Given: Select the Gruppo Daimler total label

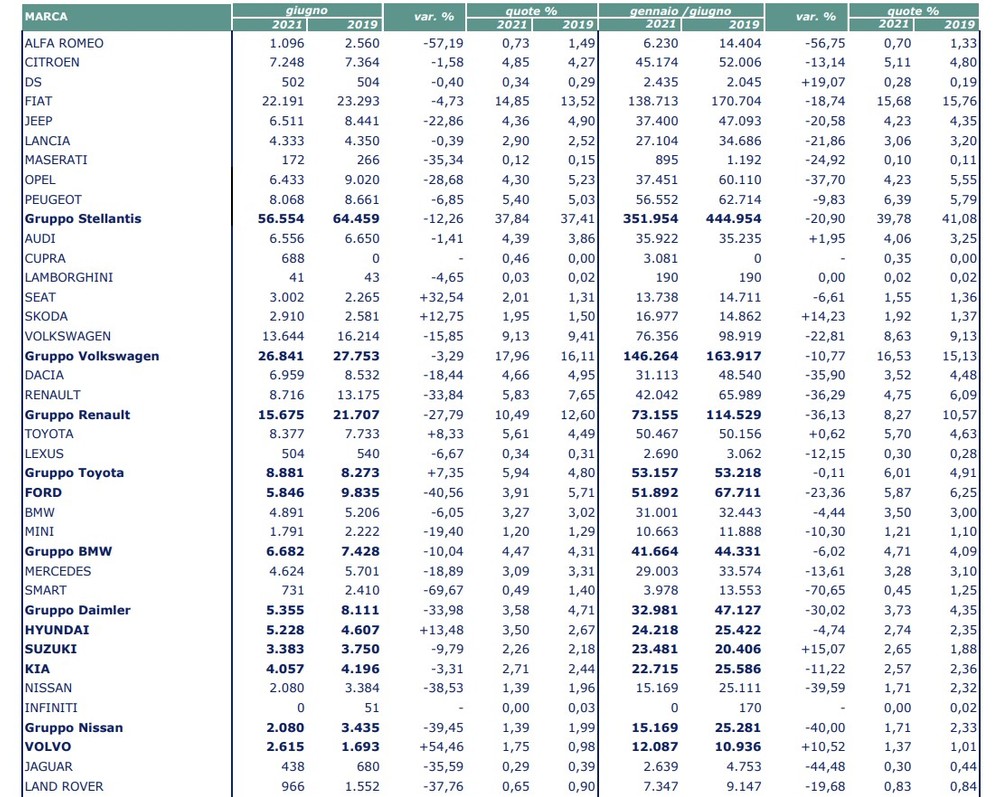Looking at the screenshot, I should [77, 610].
